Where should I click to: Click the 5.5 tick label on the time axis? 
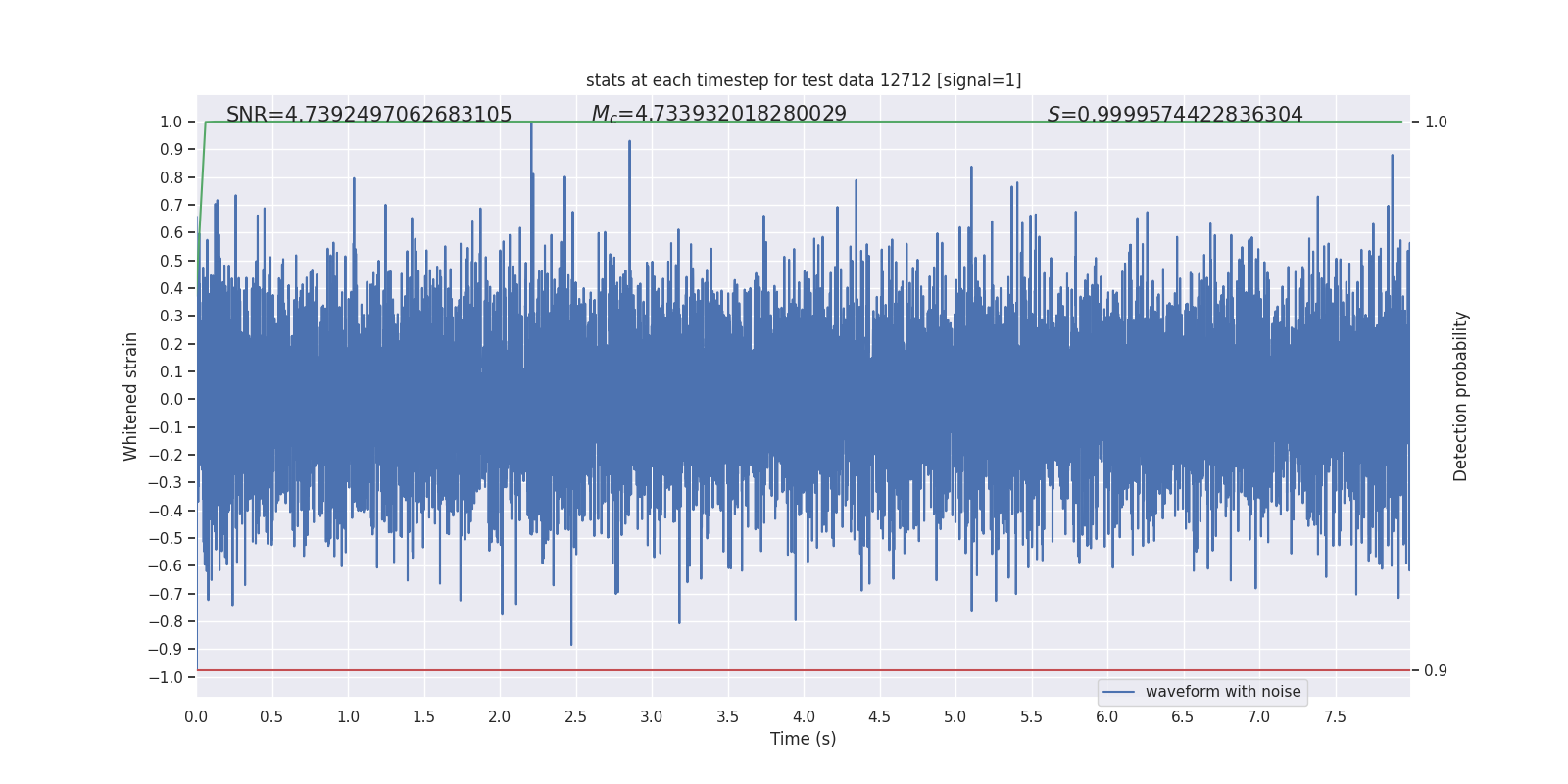tap(1031, 717)
